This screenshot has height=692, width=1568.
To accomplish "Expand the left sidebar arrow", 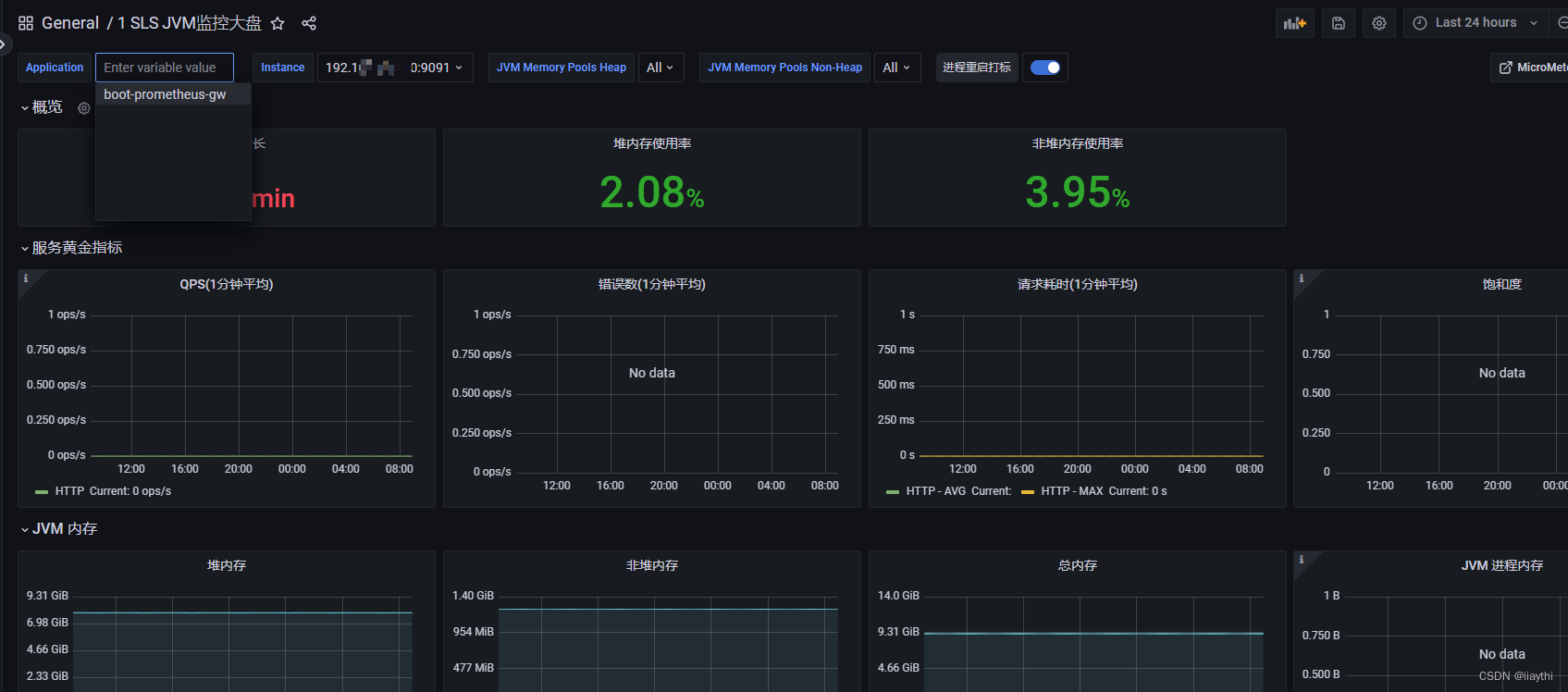I will 4,43.
